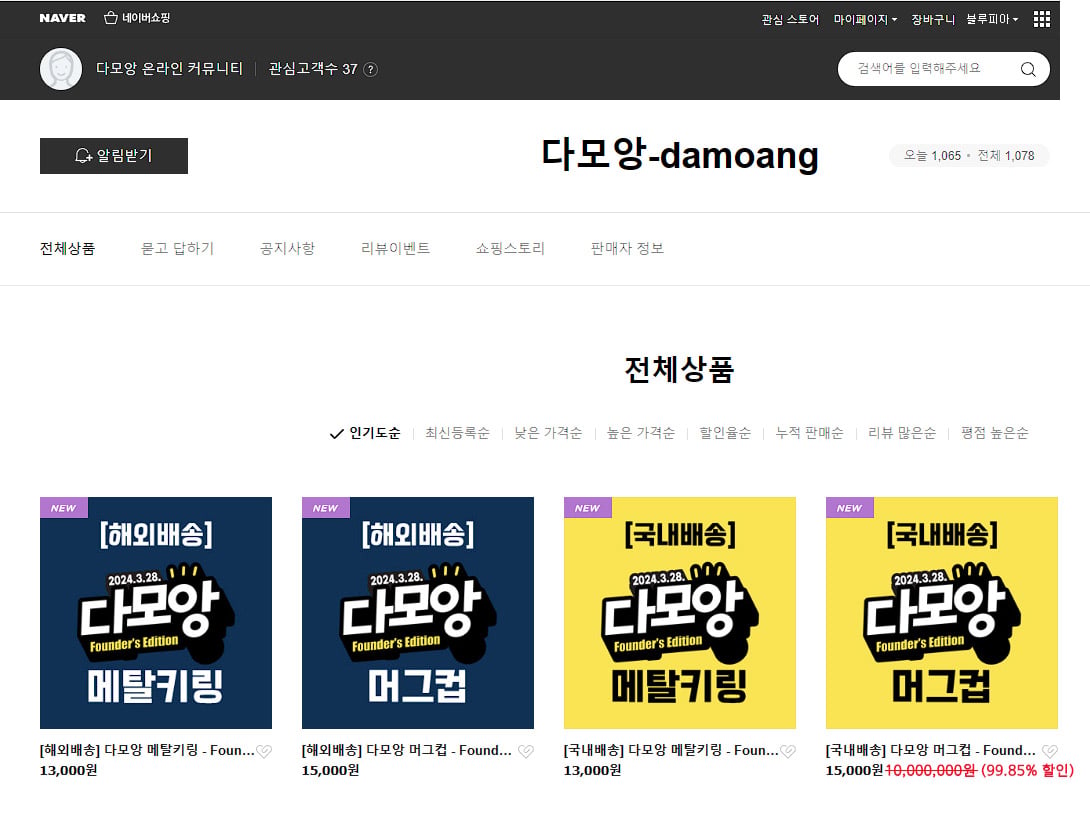Open the [국내배송] 다모앙 메탈키링 title link

[x=671, y=750]
